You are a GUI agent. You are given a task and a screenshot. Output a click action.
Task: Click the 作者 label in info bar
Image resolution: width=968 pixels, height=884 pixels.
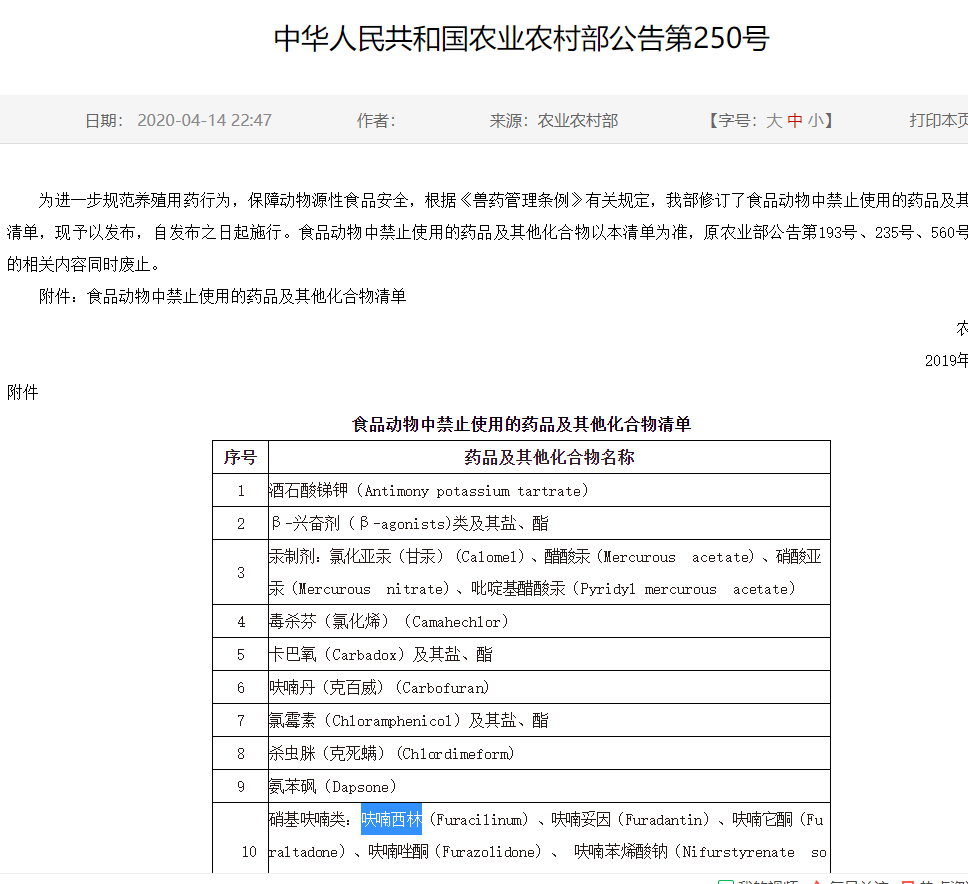pyautogui.click(x=376, y=121)
